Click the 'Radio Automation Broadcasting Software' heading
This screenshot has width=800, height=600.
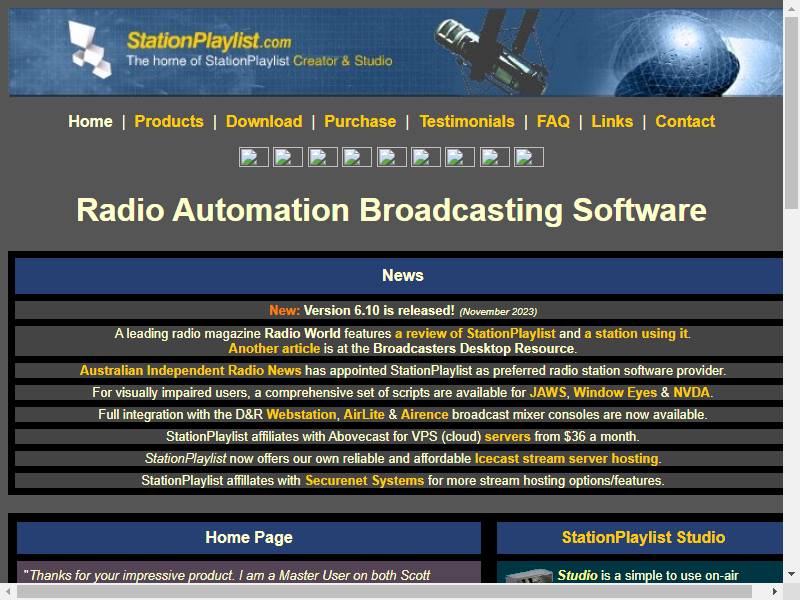coord(391,210)
